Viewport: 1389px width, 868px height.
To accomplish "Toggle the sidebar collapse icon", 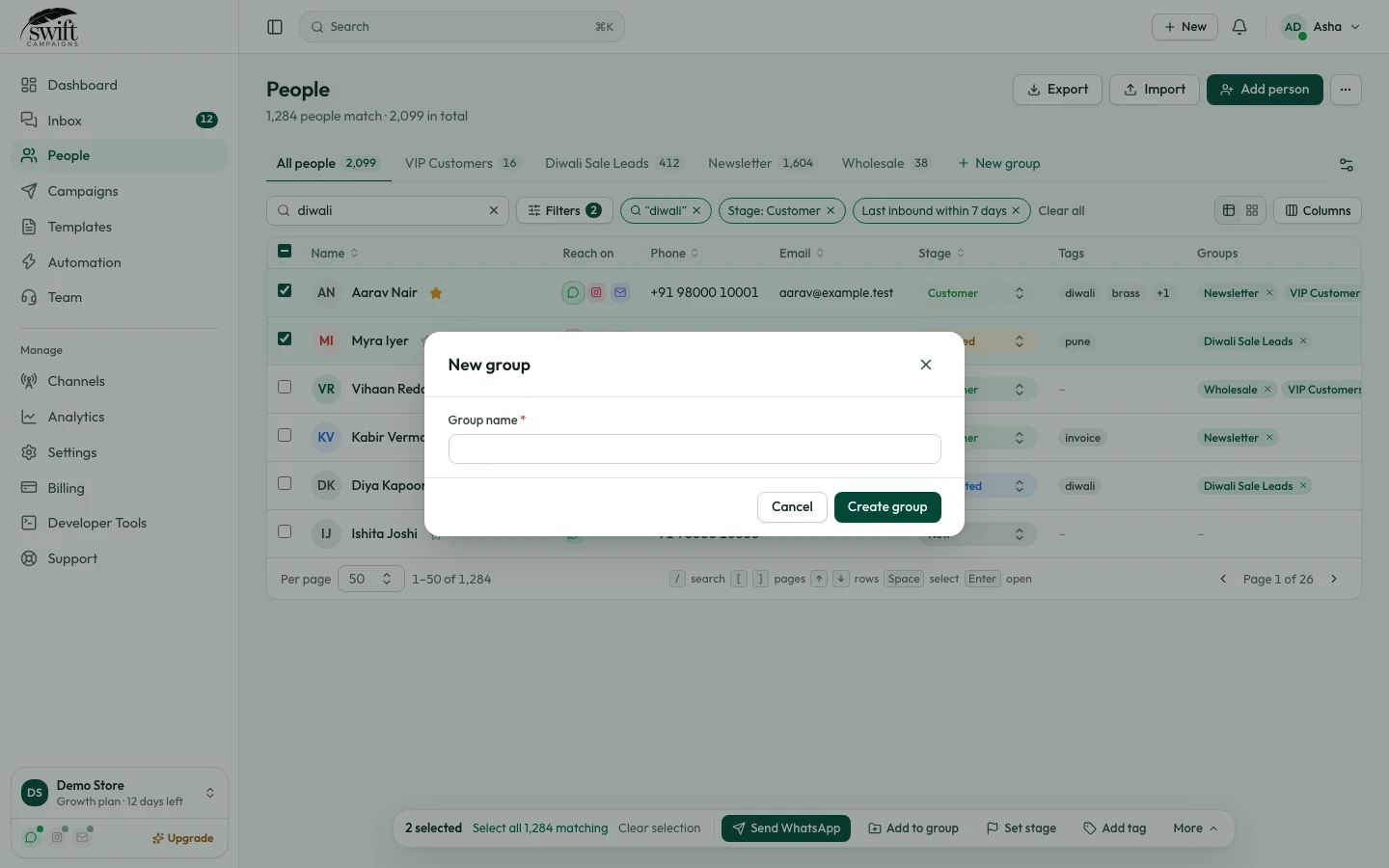I will 275,27.
